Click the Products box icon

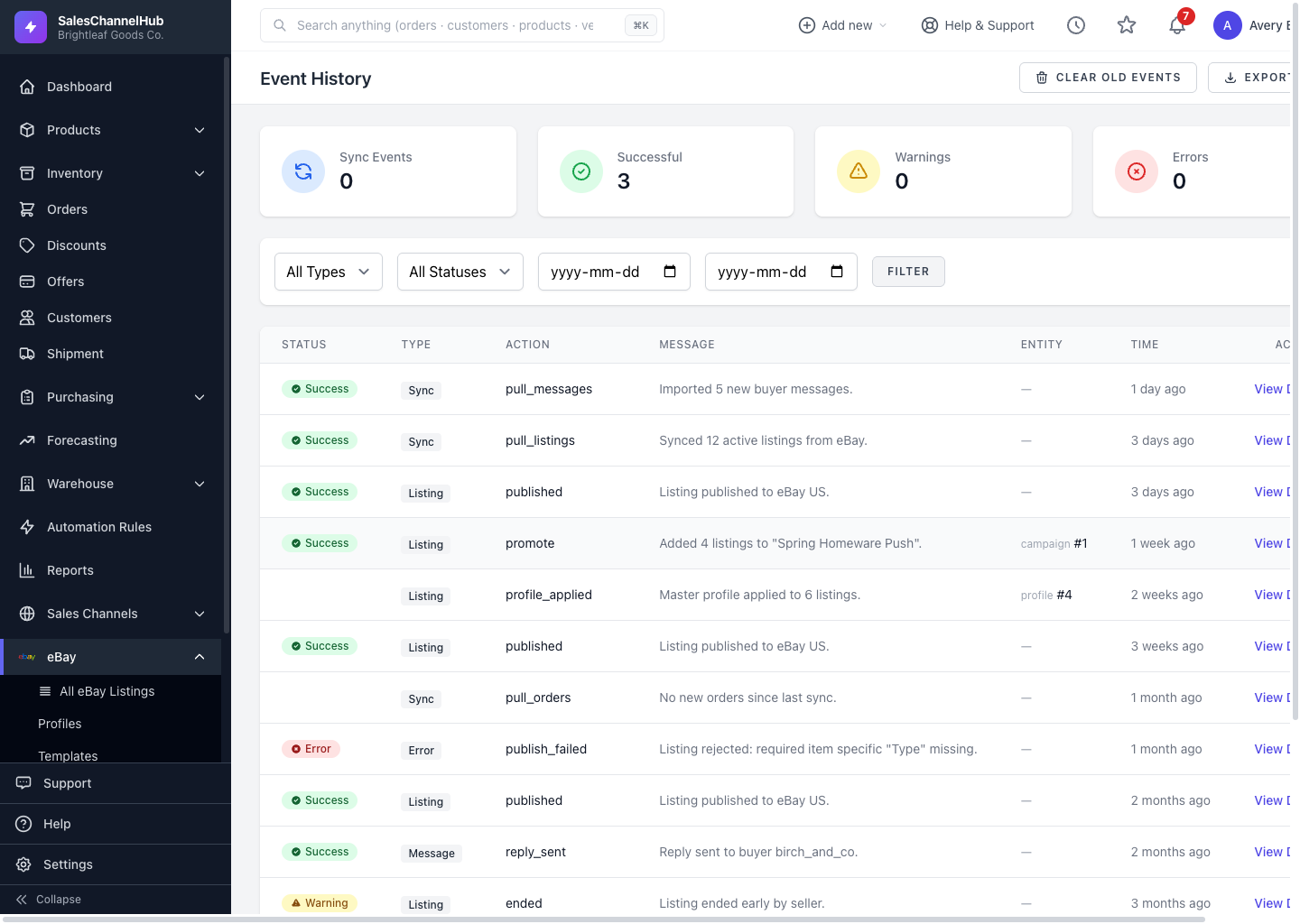coord(27,130)
